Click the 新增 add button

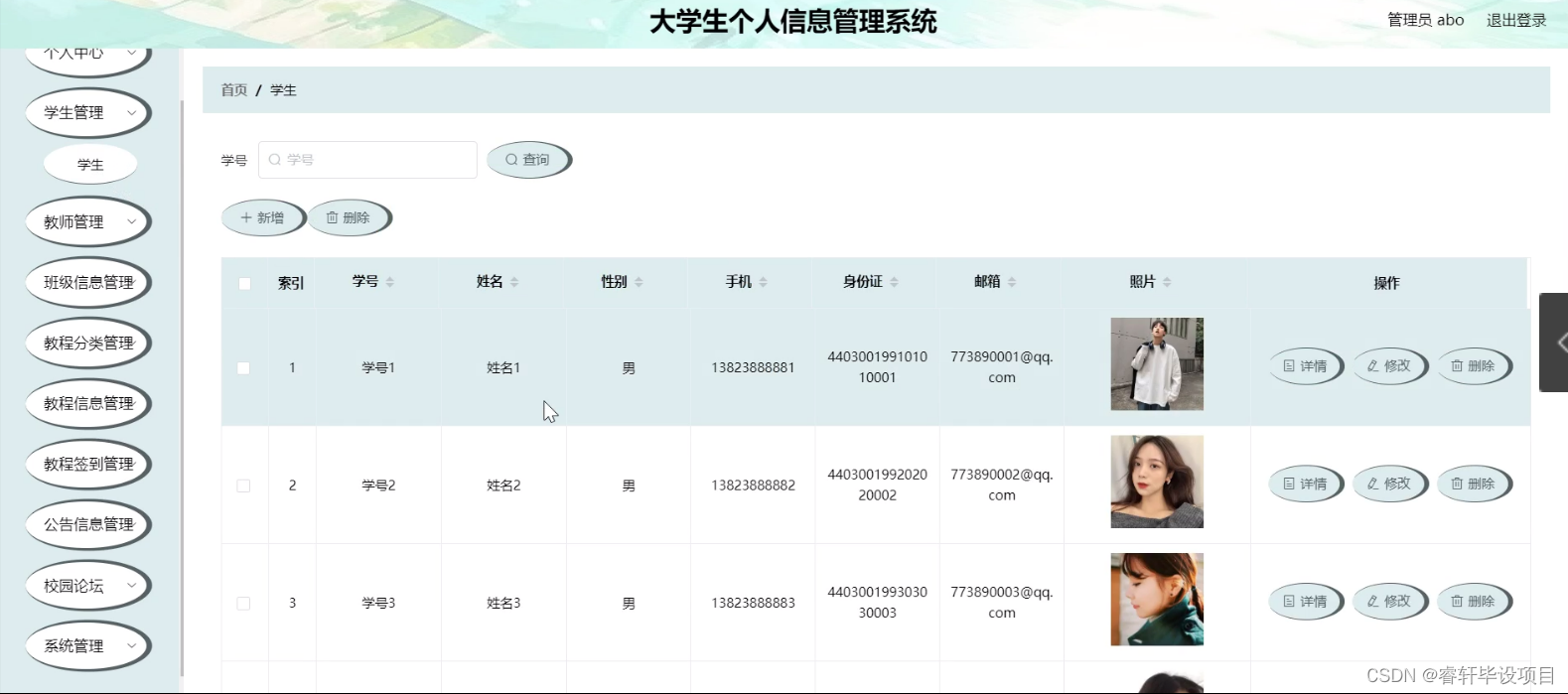click(x=263, y=218)
